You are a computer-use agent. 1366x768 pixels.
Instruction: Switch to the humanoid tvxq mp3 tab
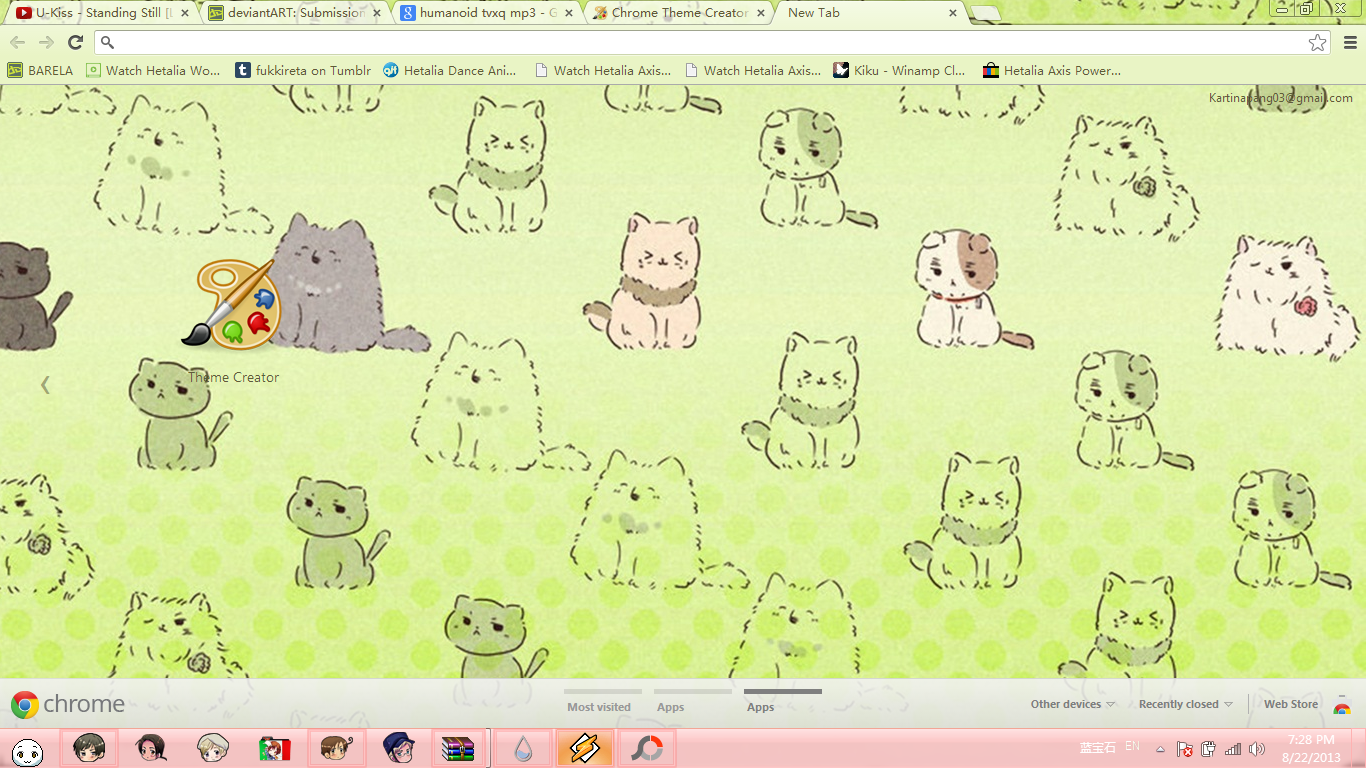(x=484, y=13)
